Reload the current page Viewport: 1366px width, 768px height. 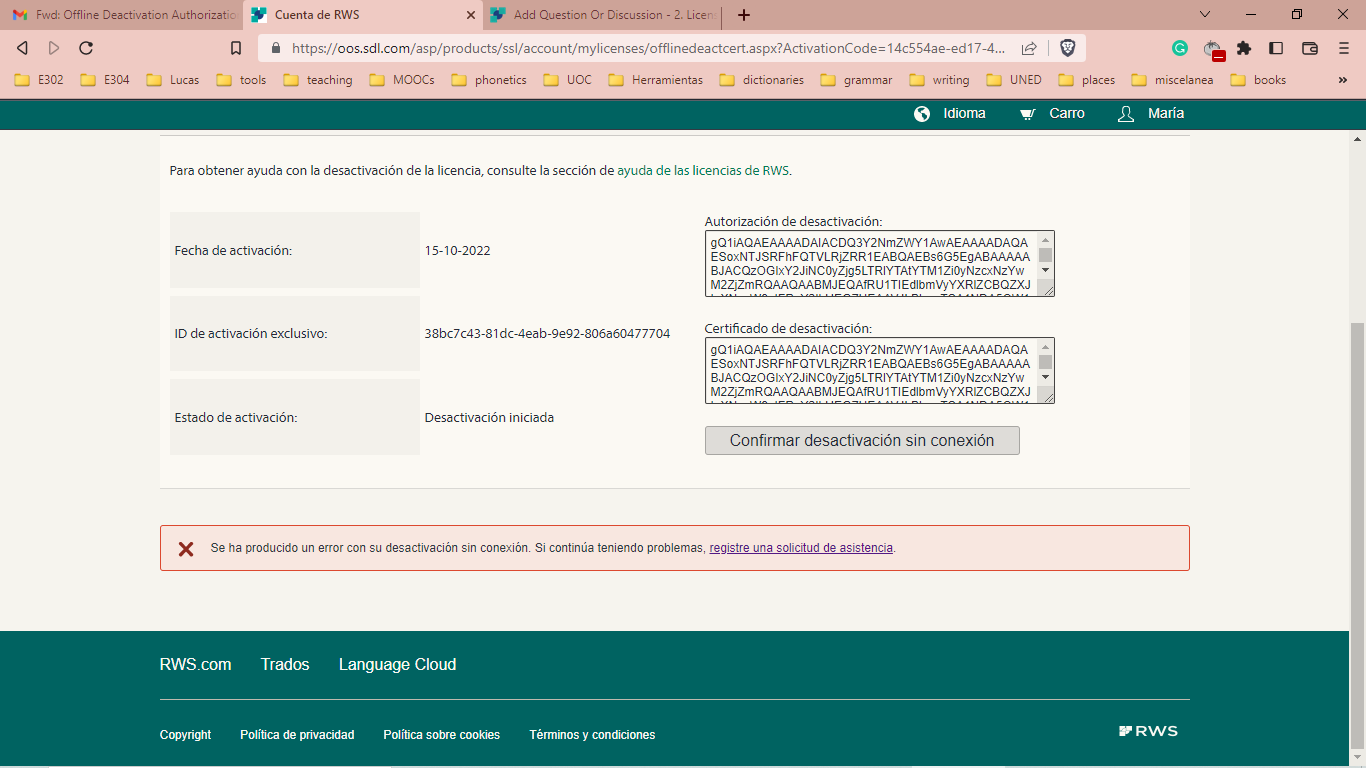click(x=86, y=47)
